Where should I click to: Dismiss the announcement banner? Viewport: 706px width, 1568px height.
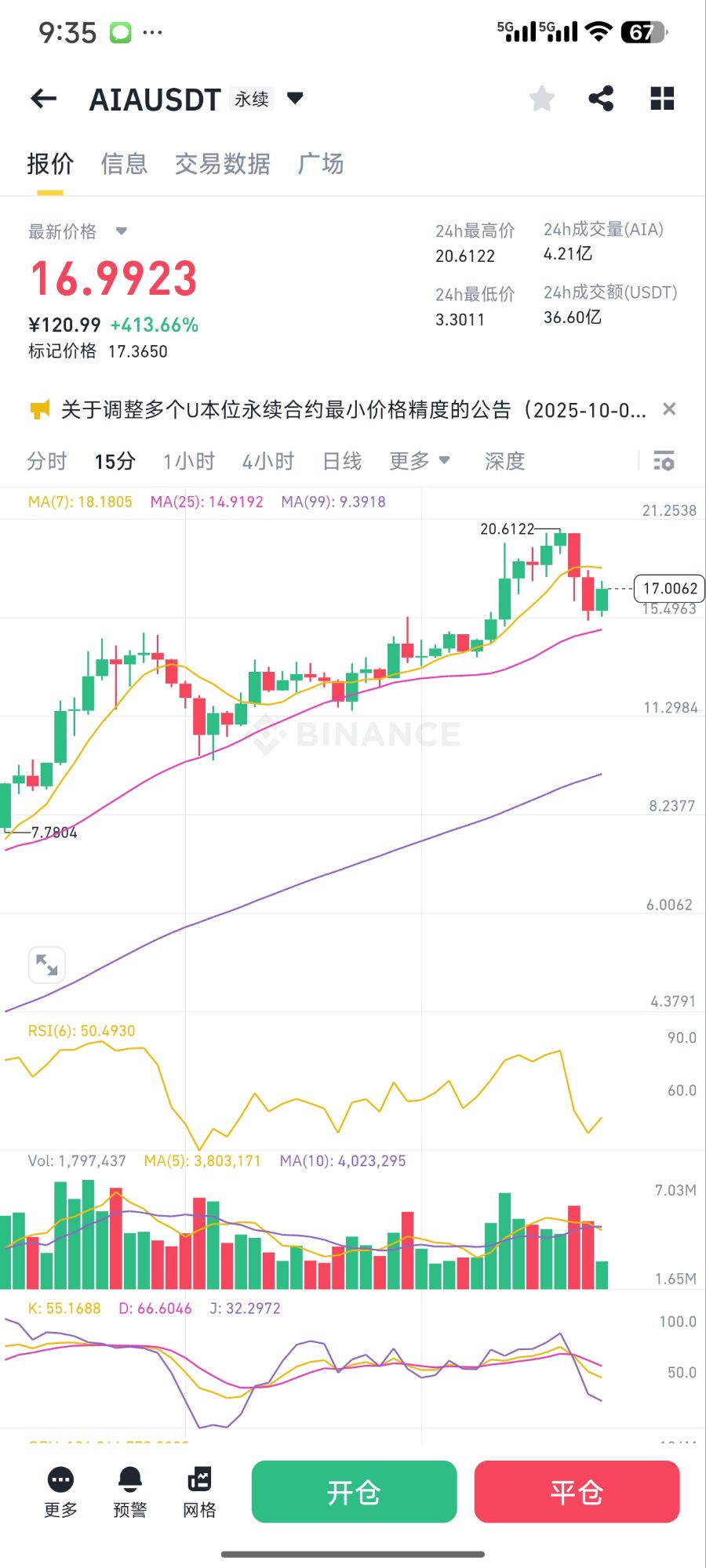tap(669, 409)
